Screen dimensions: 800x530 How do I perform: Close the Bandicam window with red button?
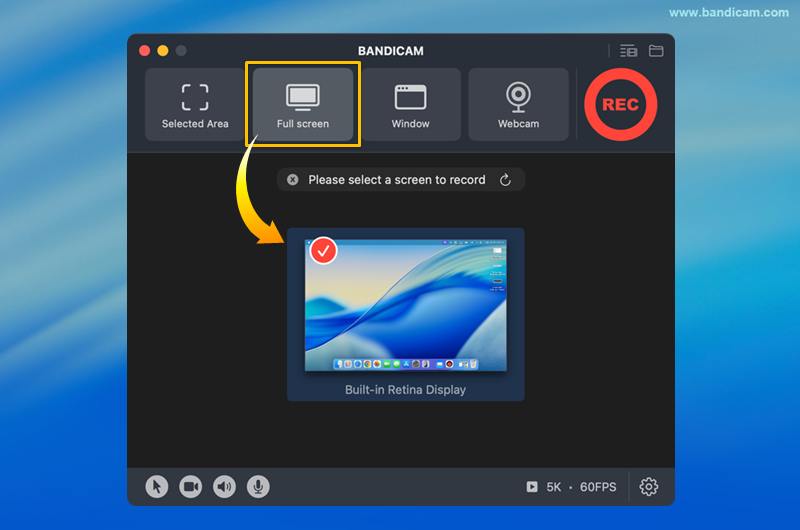tap(145, 51)
